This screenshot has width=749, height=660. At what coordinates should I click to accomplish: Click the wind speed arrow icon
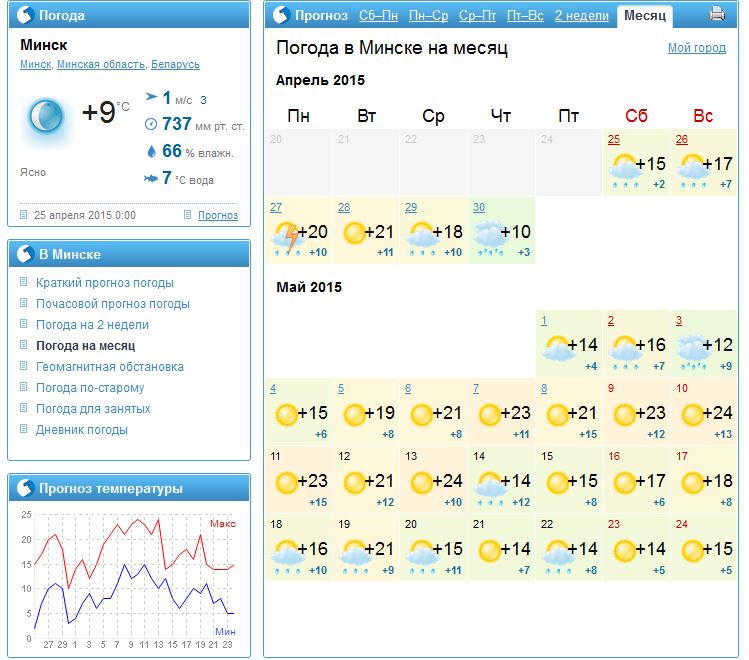pos(151,98)
